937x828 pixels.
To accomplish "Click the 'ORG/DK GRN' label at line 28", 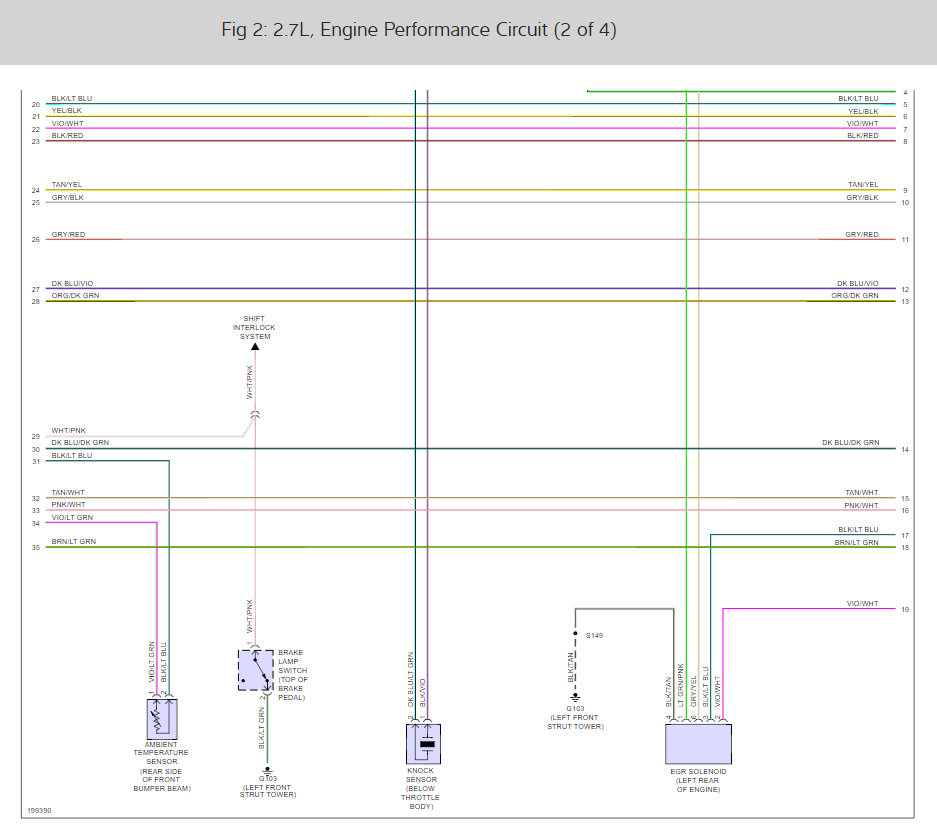I will 75,296.
